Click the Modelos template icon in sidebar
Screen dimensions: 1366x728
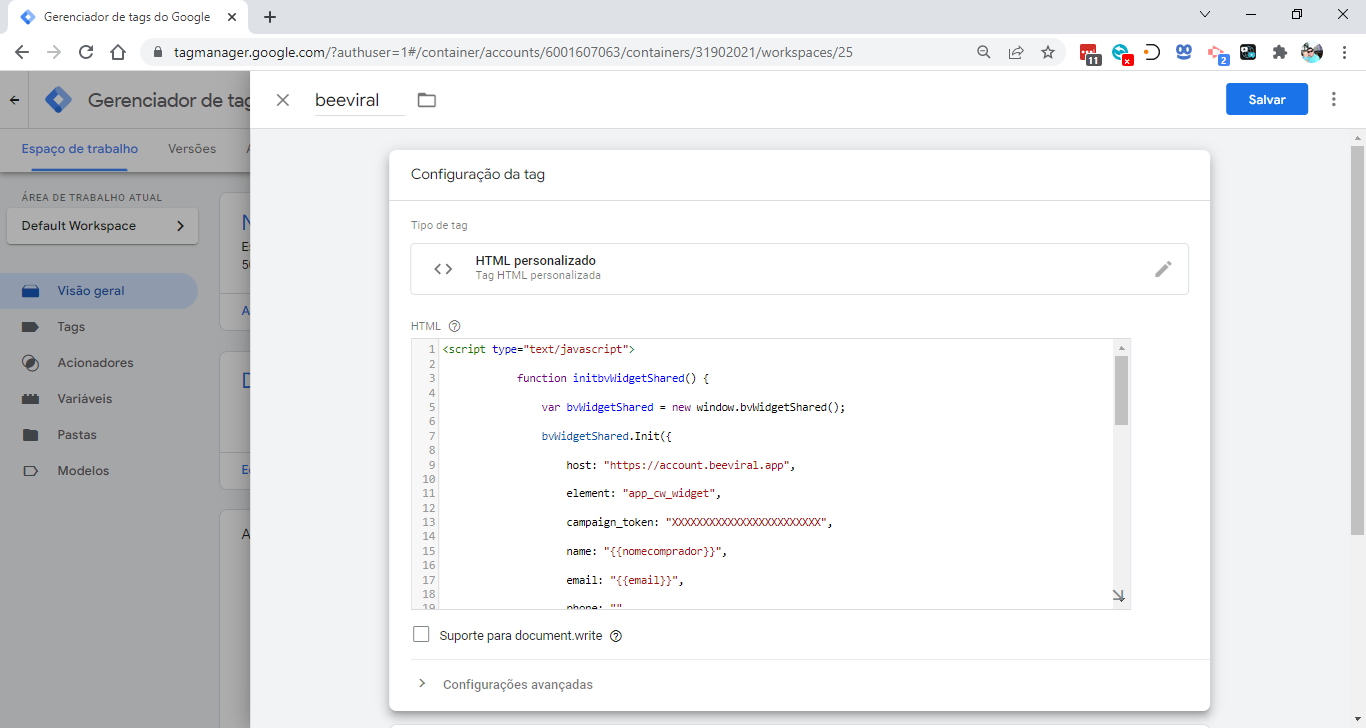click(30, 471)
